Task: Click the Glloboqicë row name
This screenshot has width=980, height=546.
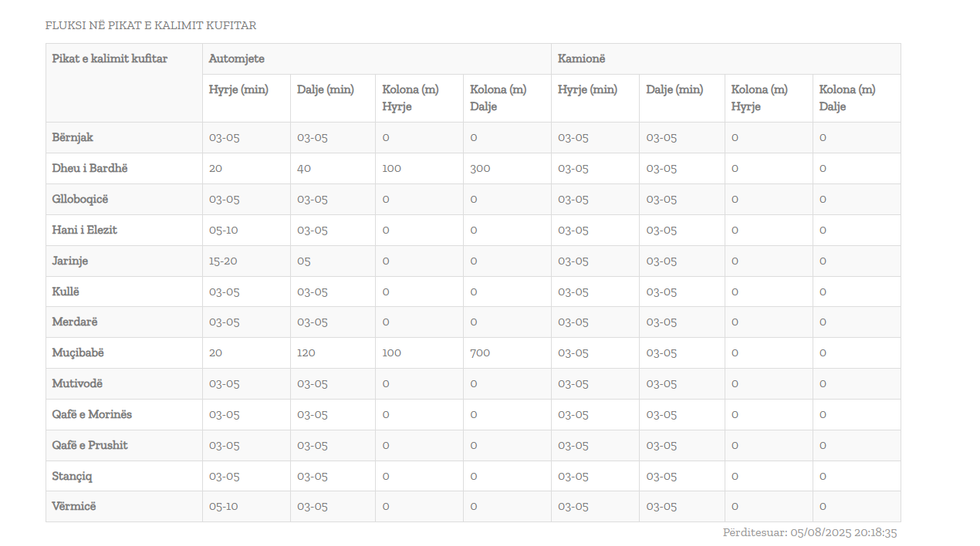Action: coord(80,199)
